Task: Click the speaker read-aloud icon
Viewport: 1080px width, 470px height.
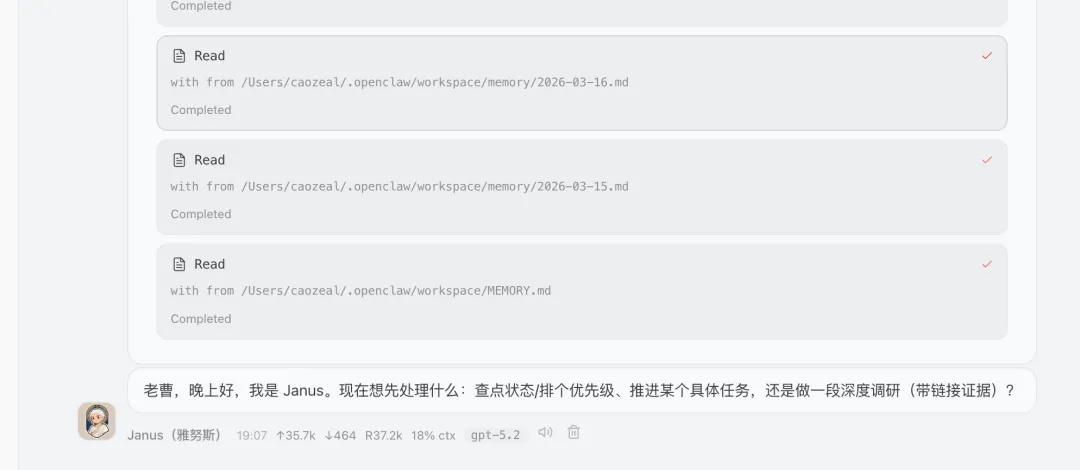Action: point(546,432)
